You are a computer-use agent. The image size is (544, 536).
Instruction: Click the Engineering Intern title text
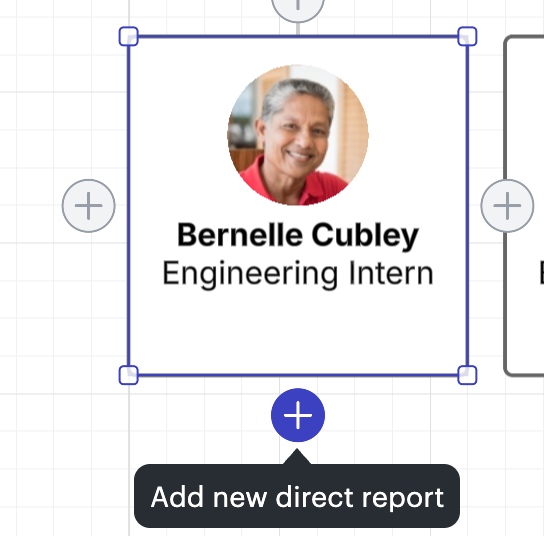coord(298,274)
